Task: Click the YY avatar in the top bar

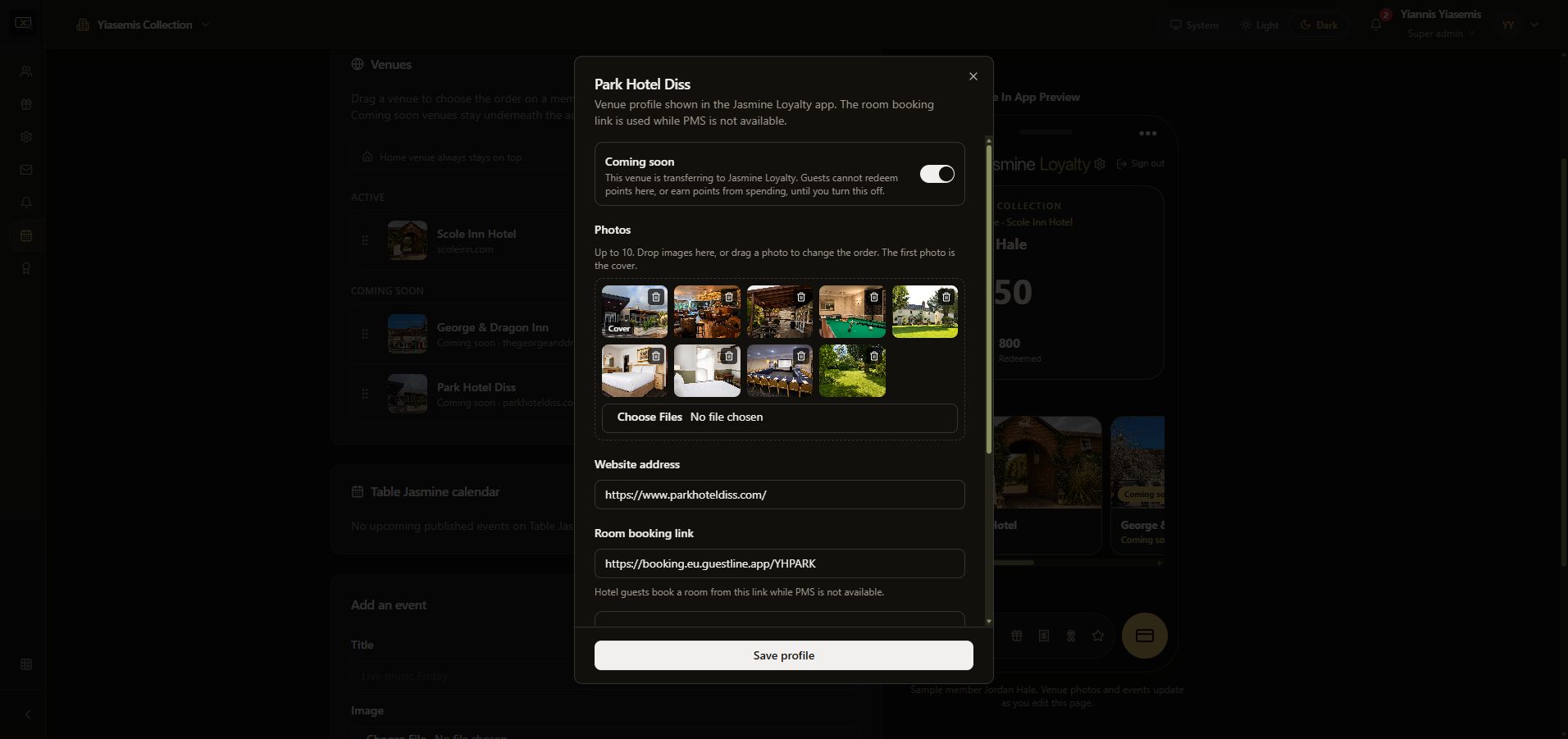Action: 1508,25
